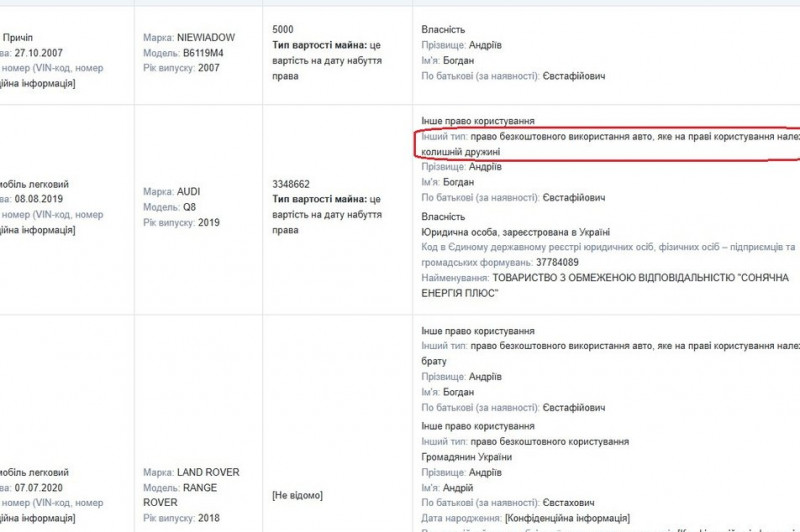The image size is (800, 532).
Task: Select the '[Не відомо]' cost value
Action: click(x=297, y=495)
